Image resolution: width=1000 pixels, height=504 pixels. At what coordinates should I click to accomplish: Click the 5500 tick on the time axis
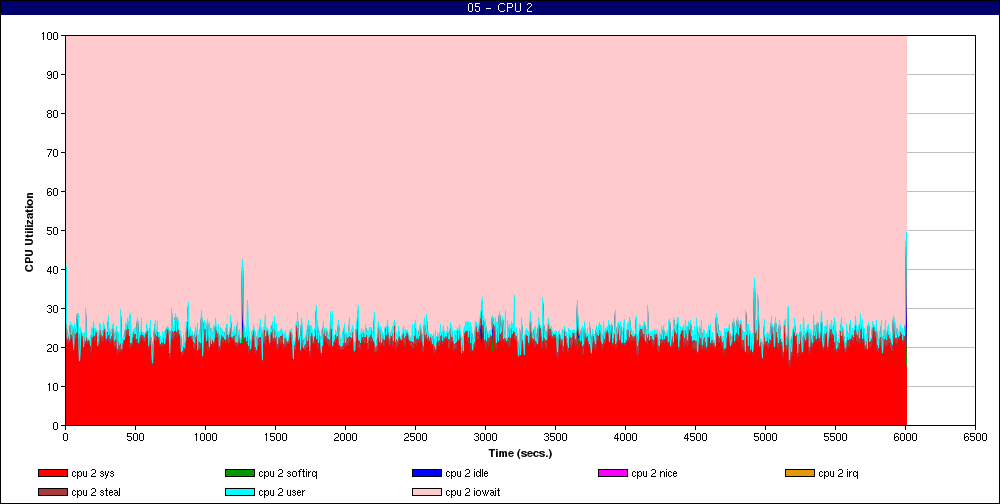coord(835,438)
